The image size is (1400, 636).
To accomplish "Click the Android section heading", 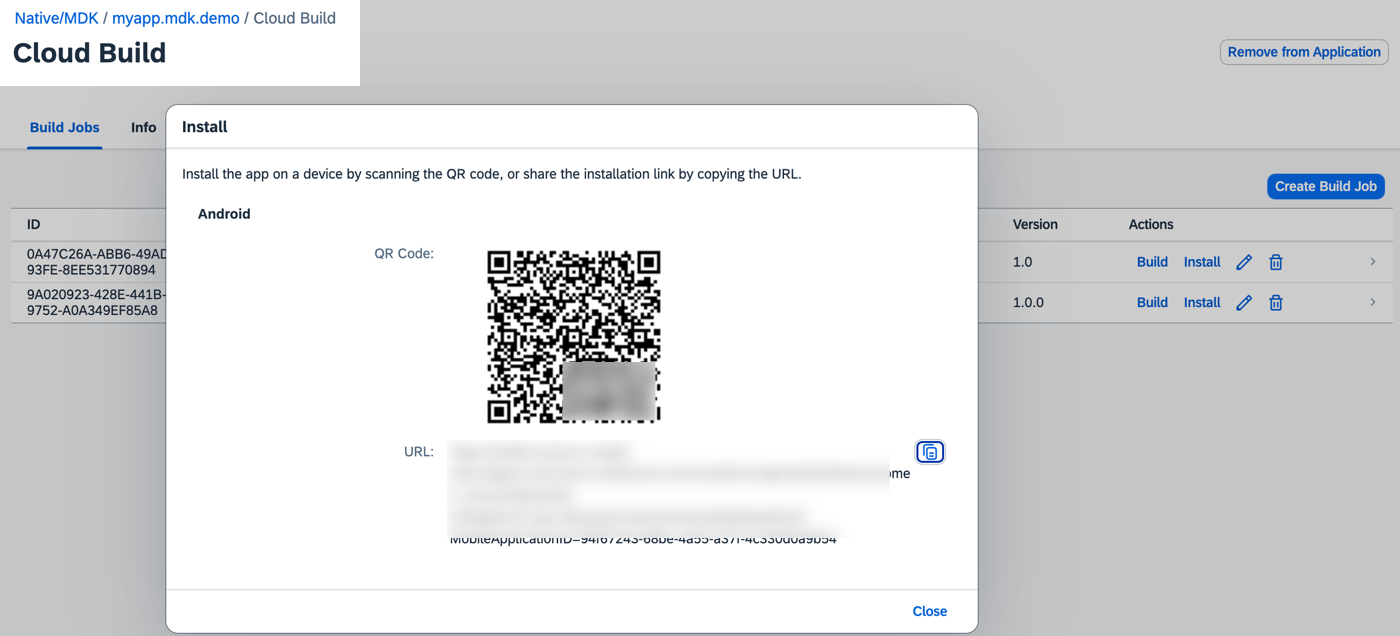I will coord(224,214).
